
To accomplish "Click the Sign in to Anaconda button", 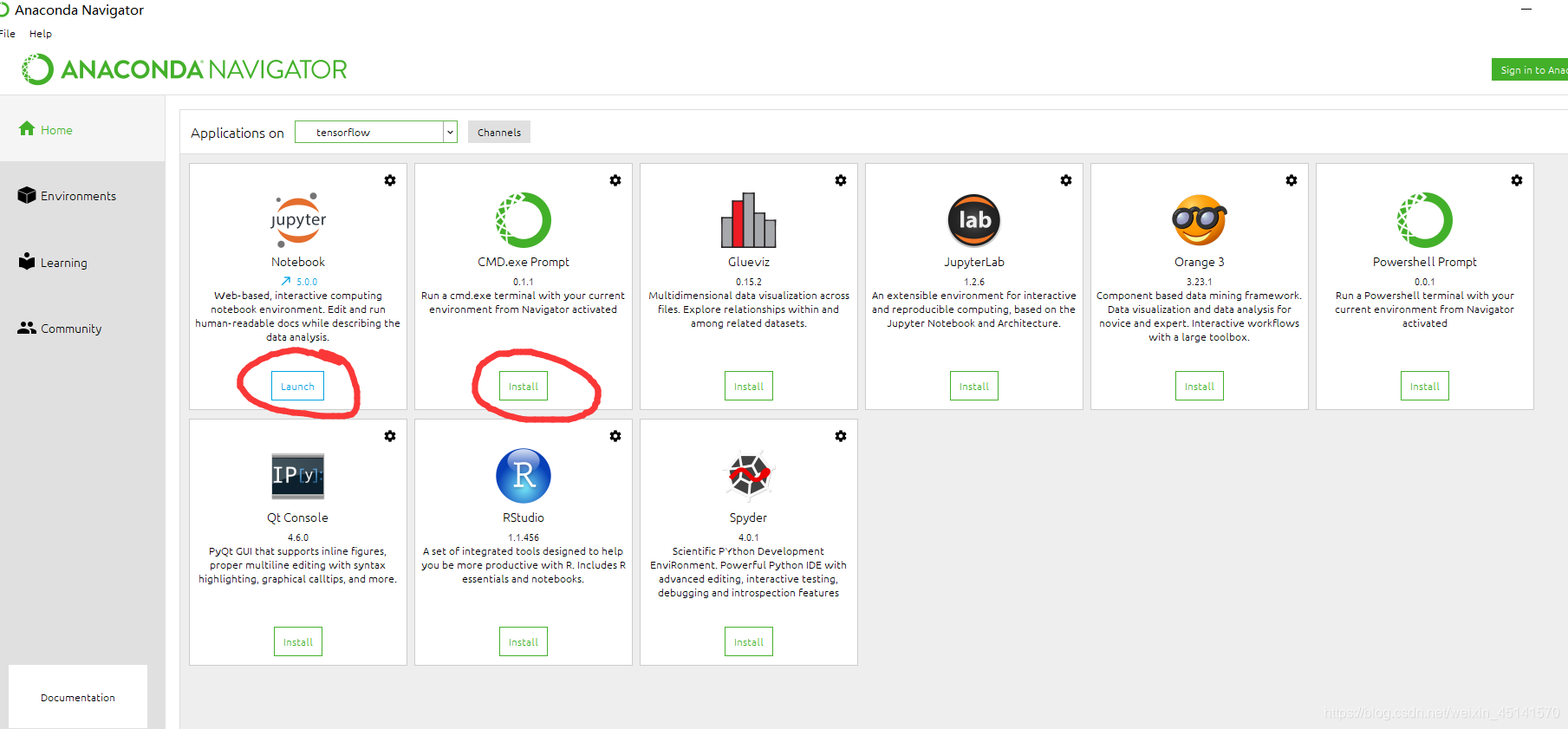I will 1530,70.
